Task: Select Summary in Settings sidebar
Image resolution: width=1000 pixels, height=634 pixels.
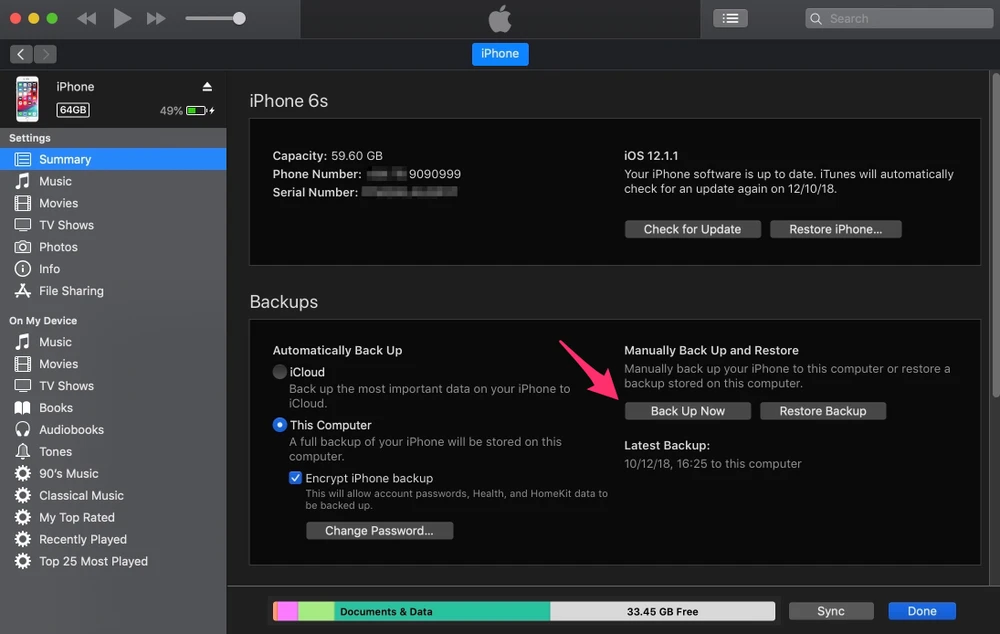Action: (65, 159)
